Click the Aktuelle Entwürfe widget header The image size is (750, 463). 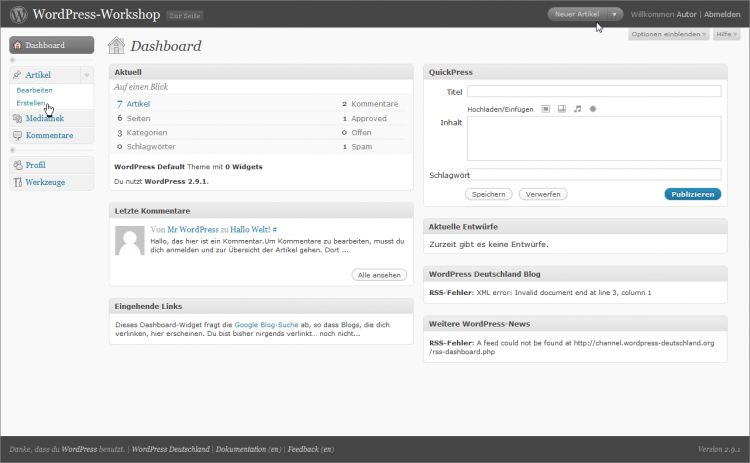(575, 227)
